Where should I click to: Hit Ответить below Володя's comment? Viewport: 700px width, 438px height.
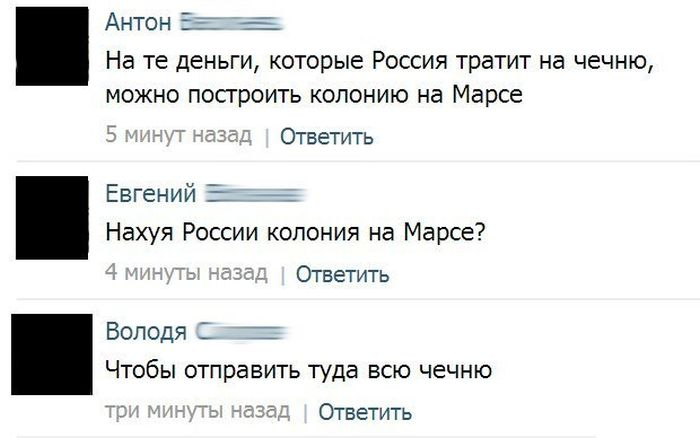(364, 411)
